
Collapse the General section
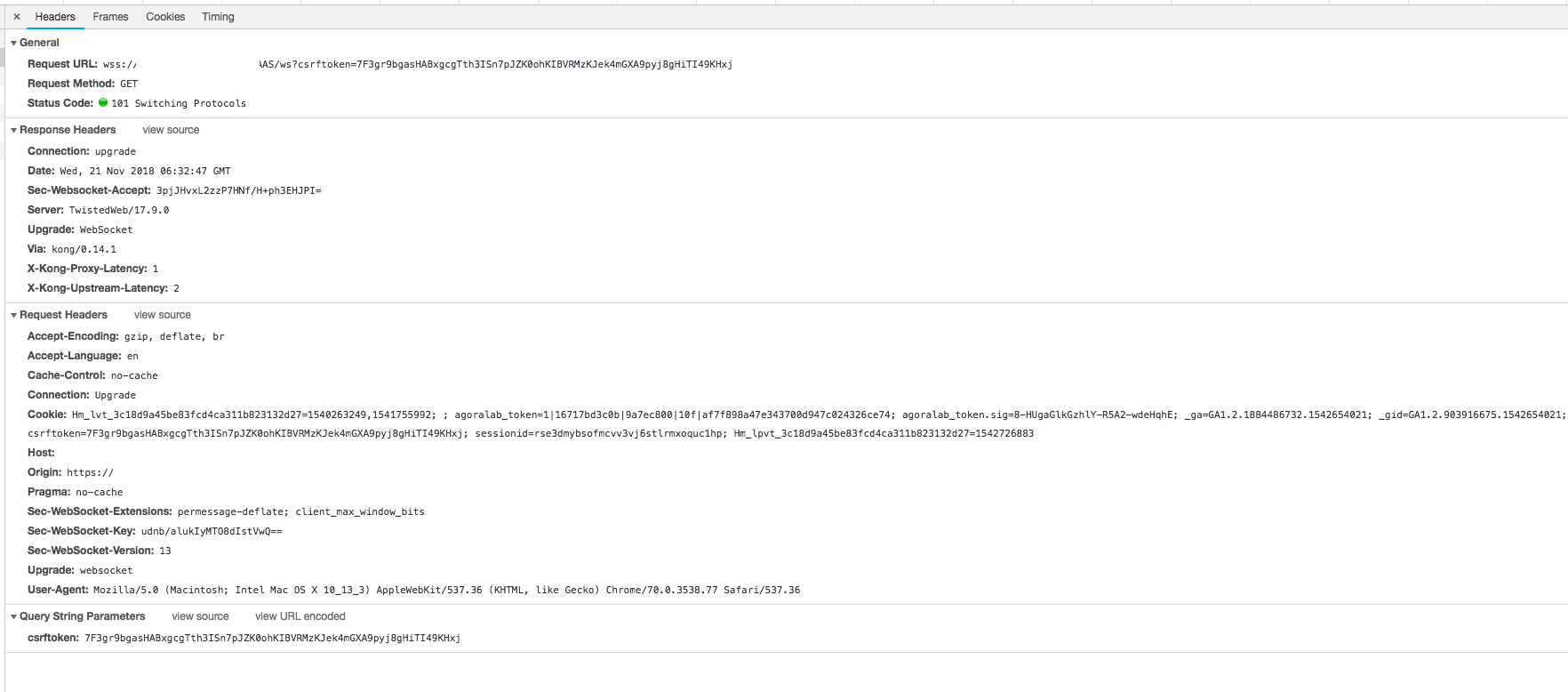click(x=14, y=43)
